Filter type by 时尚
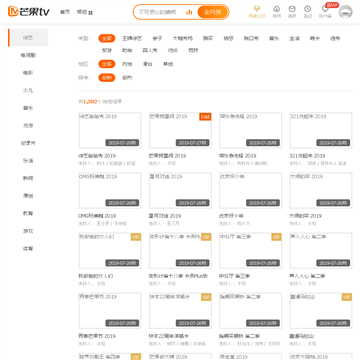This screenshot has width=360, height=360. tap(127, 50)
